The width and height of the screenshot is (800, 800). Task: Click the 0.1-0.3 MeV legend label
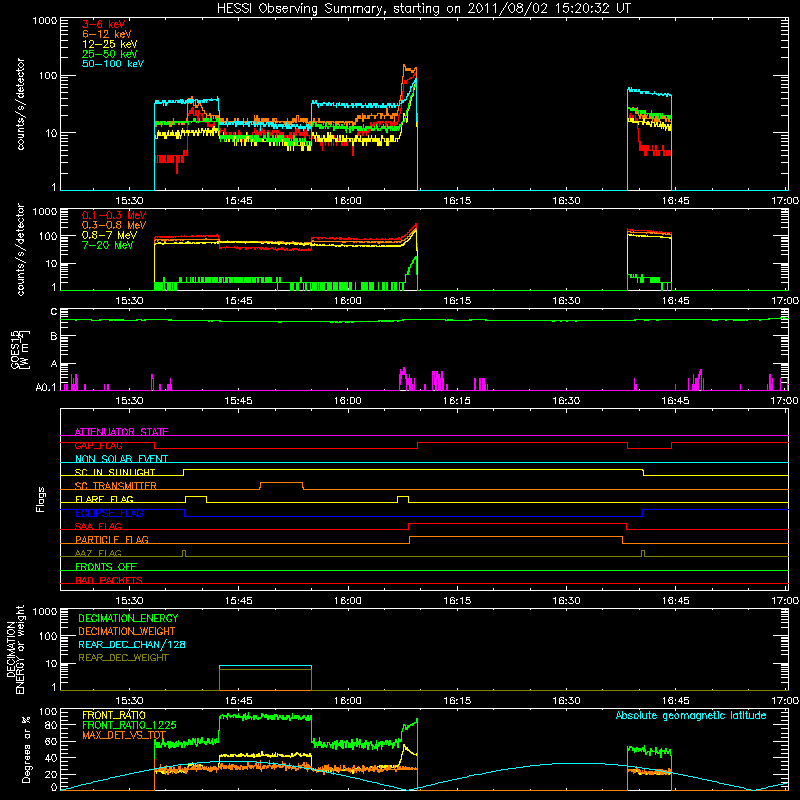tap(114, 215)
